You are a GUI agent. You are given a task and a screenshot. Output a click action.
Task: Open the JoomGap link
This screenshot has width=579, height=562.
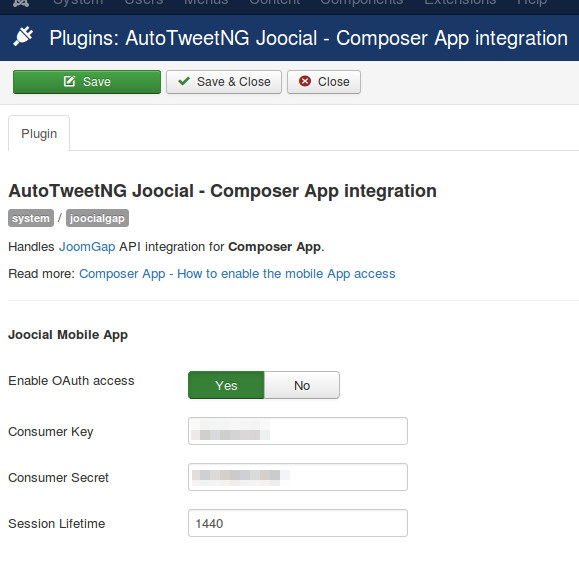[87, 247]
